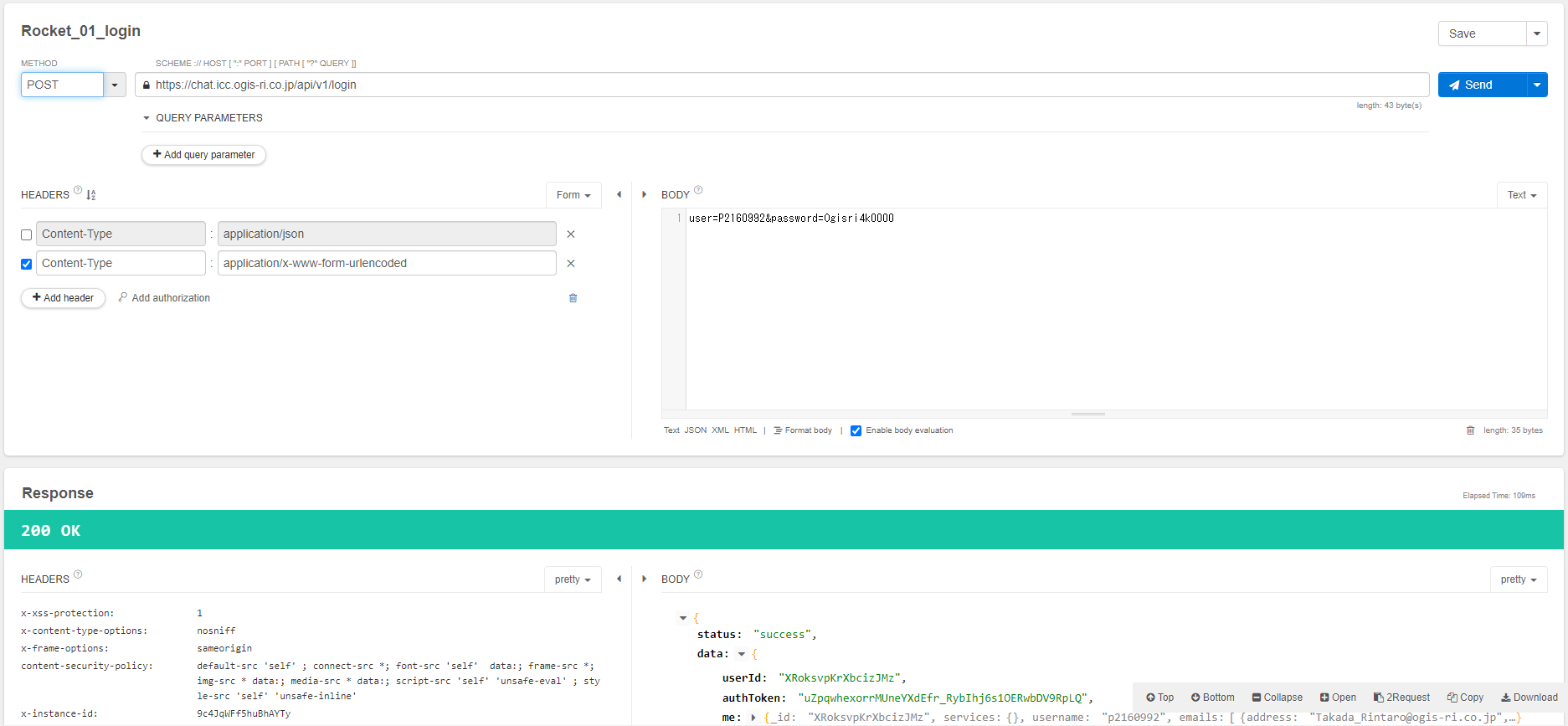Enable the application/json Content-Type header
The image size is (1568, 726).
tap(27, 235)
